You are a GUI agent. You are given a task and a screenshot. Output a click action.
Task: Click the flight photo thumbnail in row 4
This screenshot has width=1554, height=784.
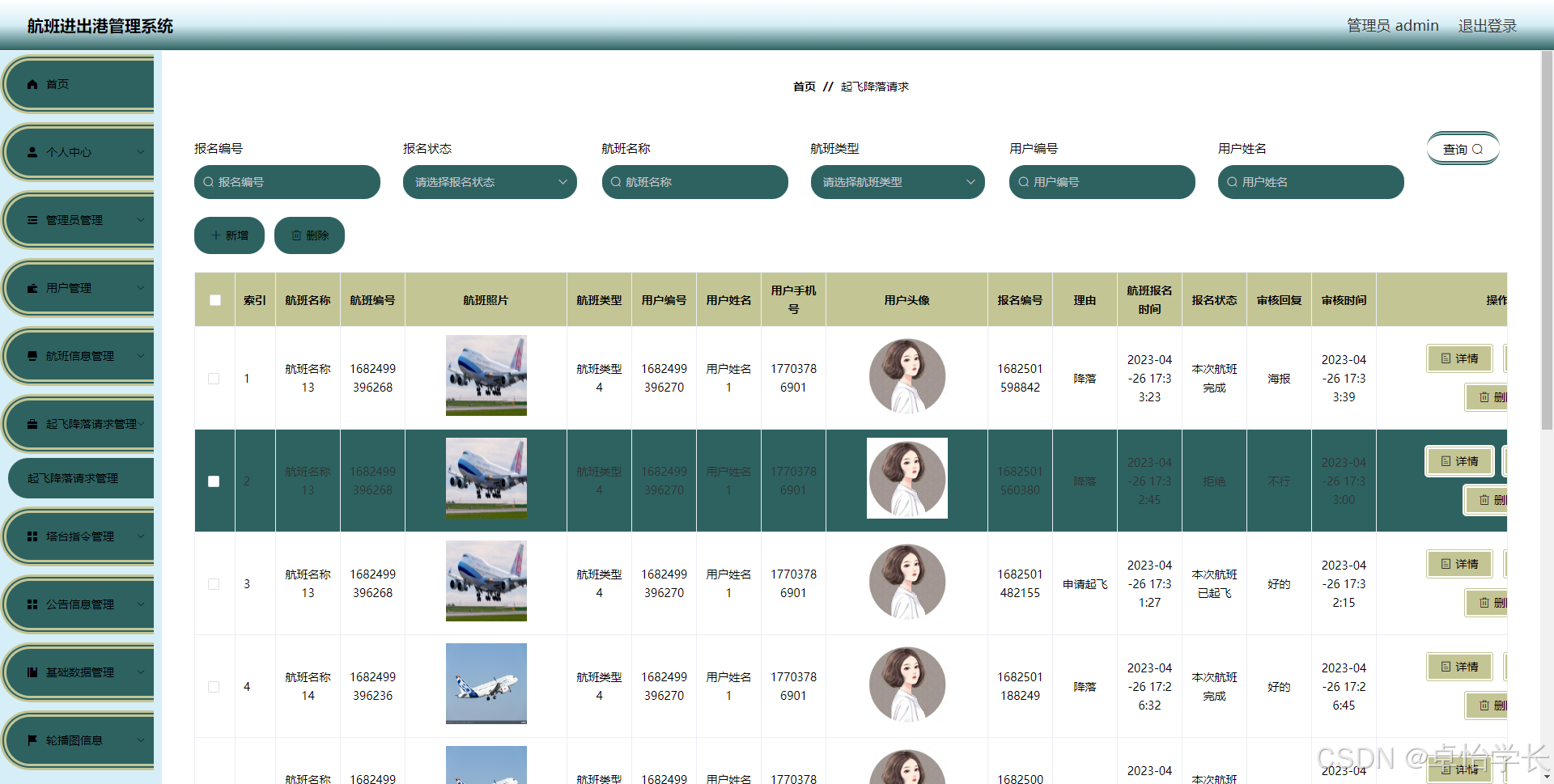point(486,684)
